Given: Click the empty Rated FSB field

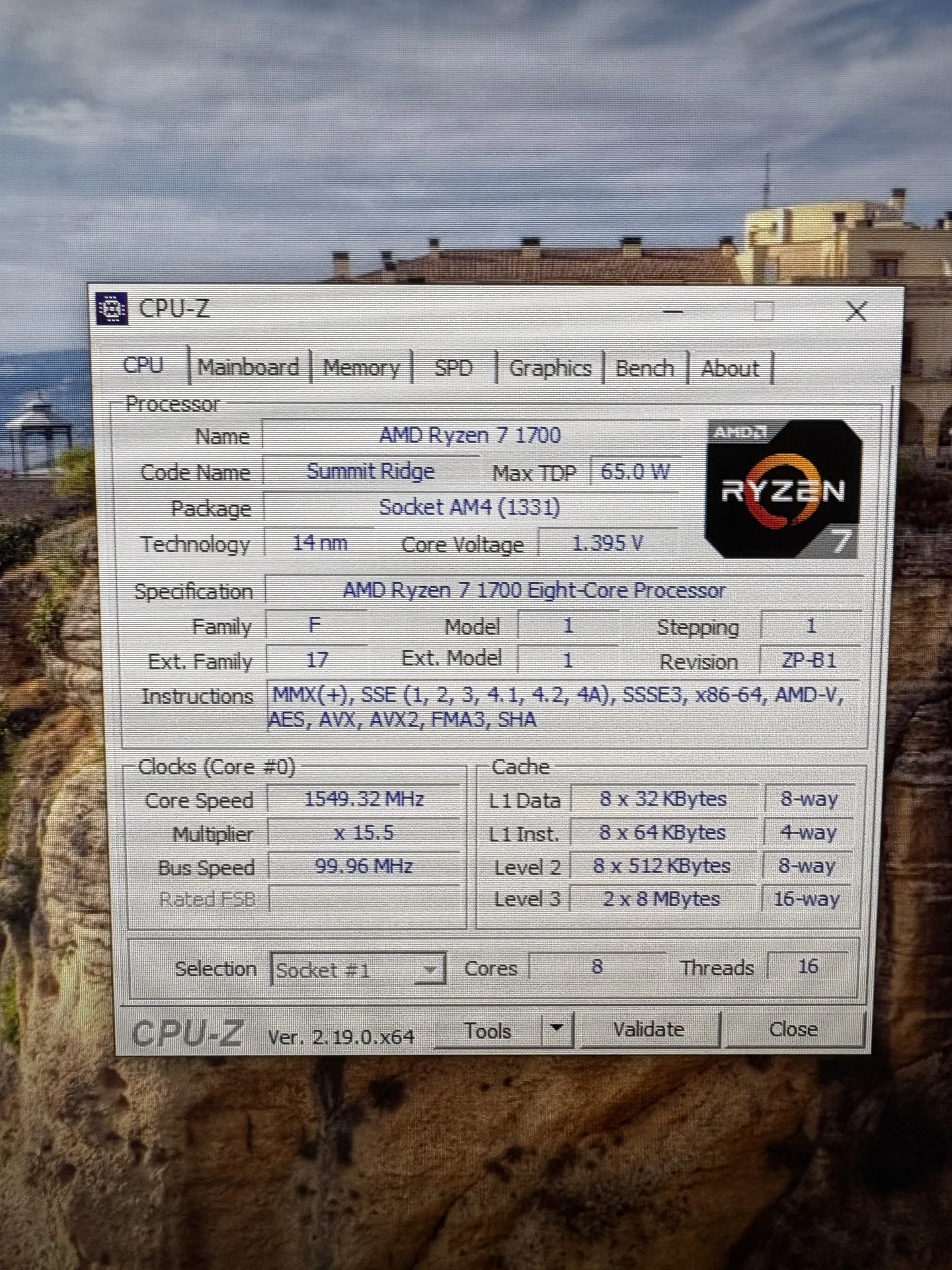Looking at the screenshot, I should 365,899.
